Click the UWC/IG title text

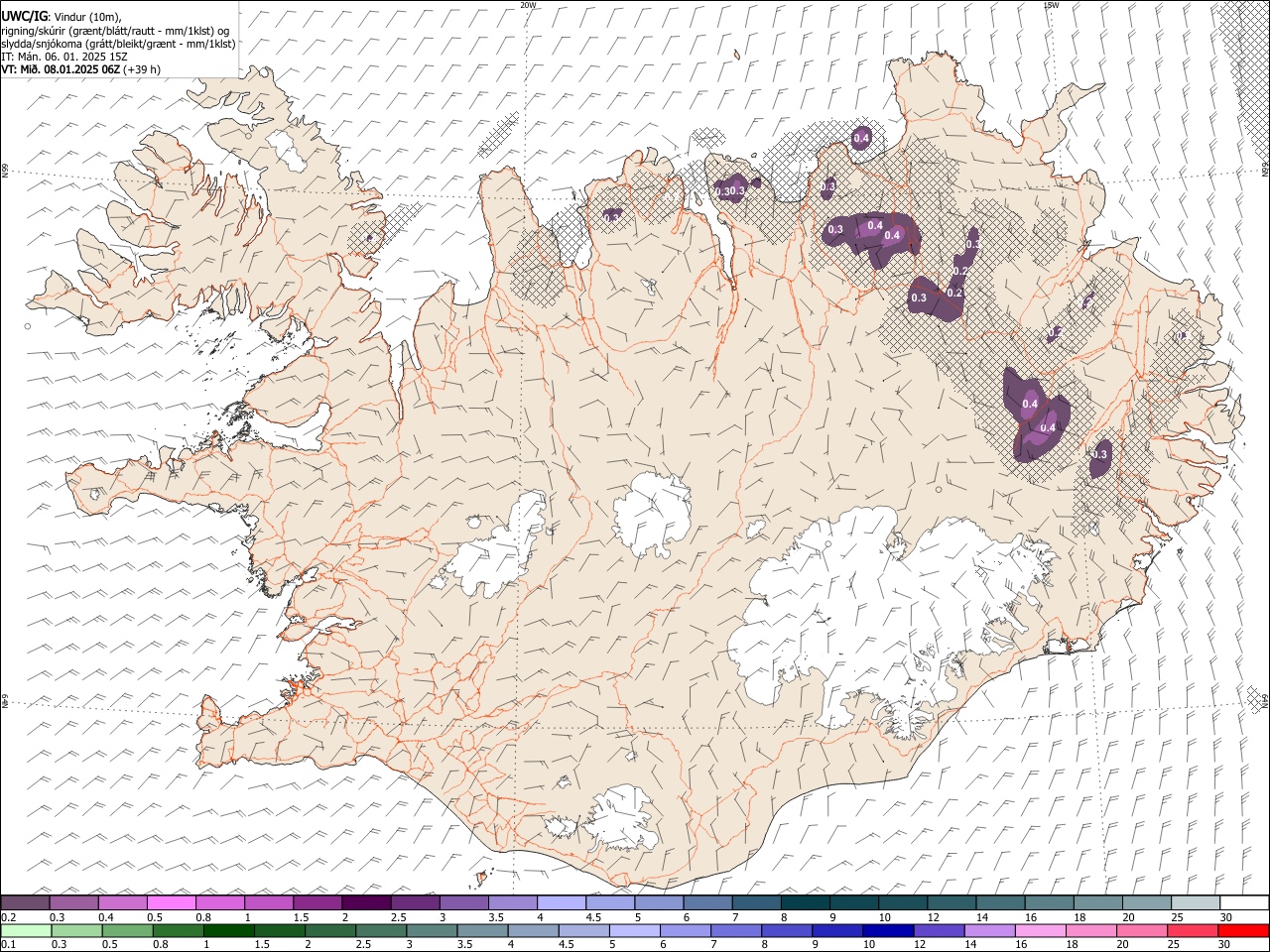[x=24, y=16]
